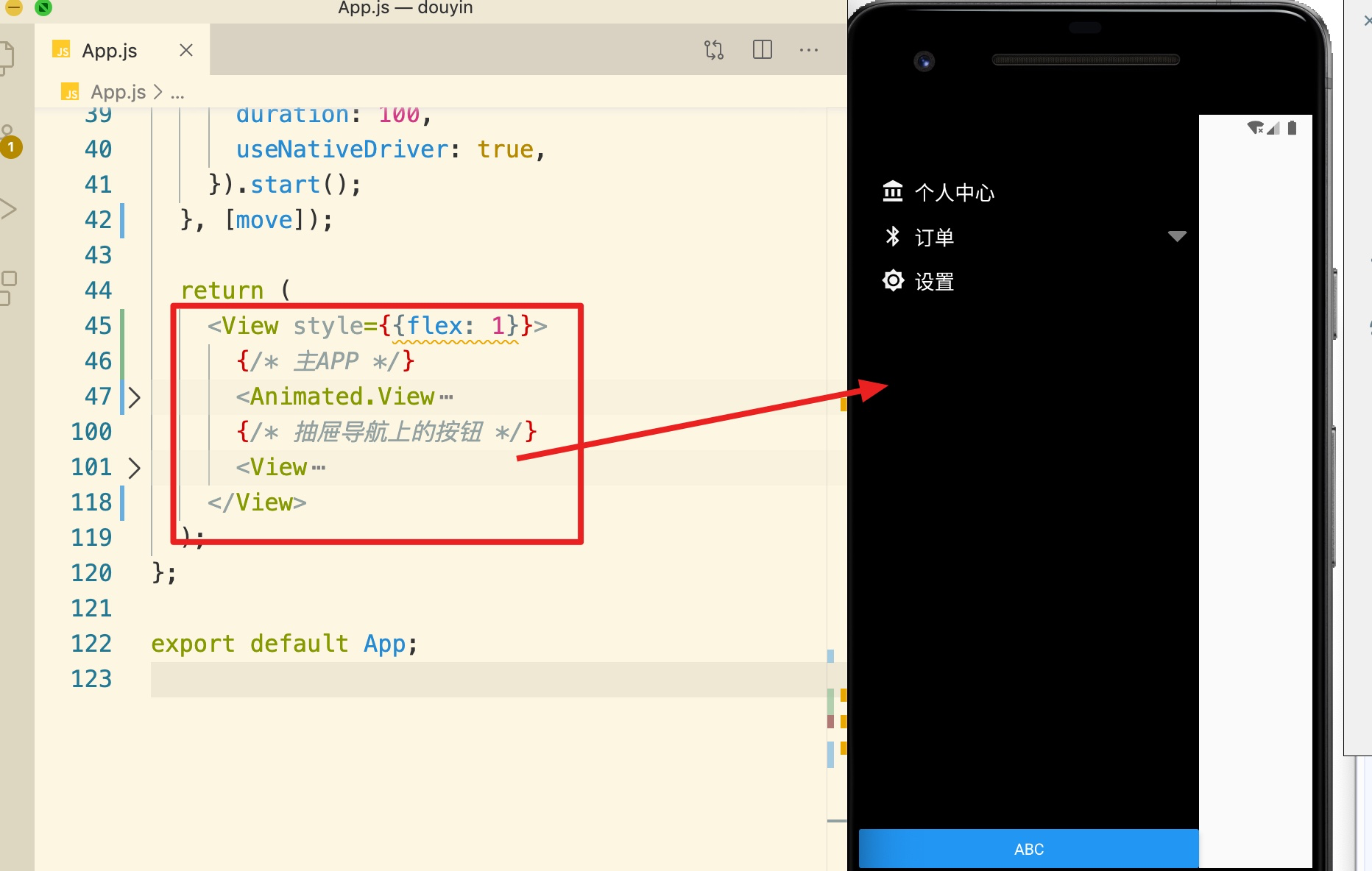Click the JS file icon in the App.js tab
Screen dimensions: 1372x871
[62, 50]
